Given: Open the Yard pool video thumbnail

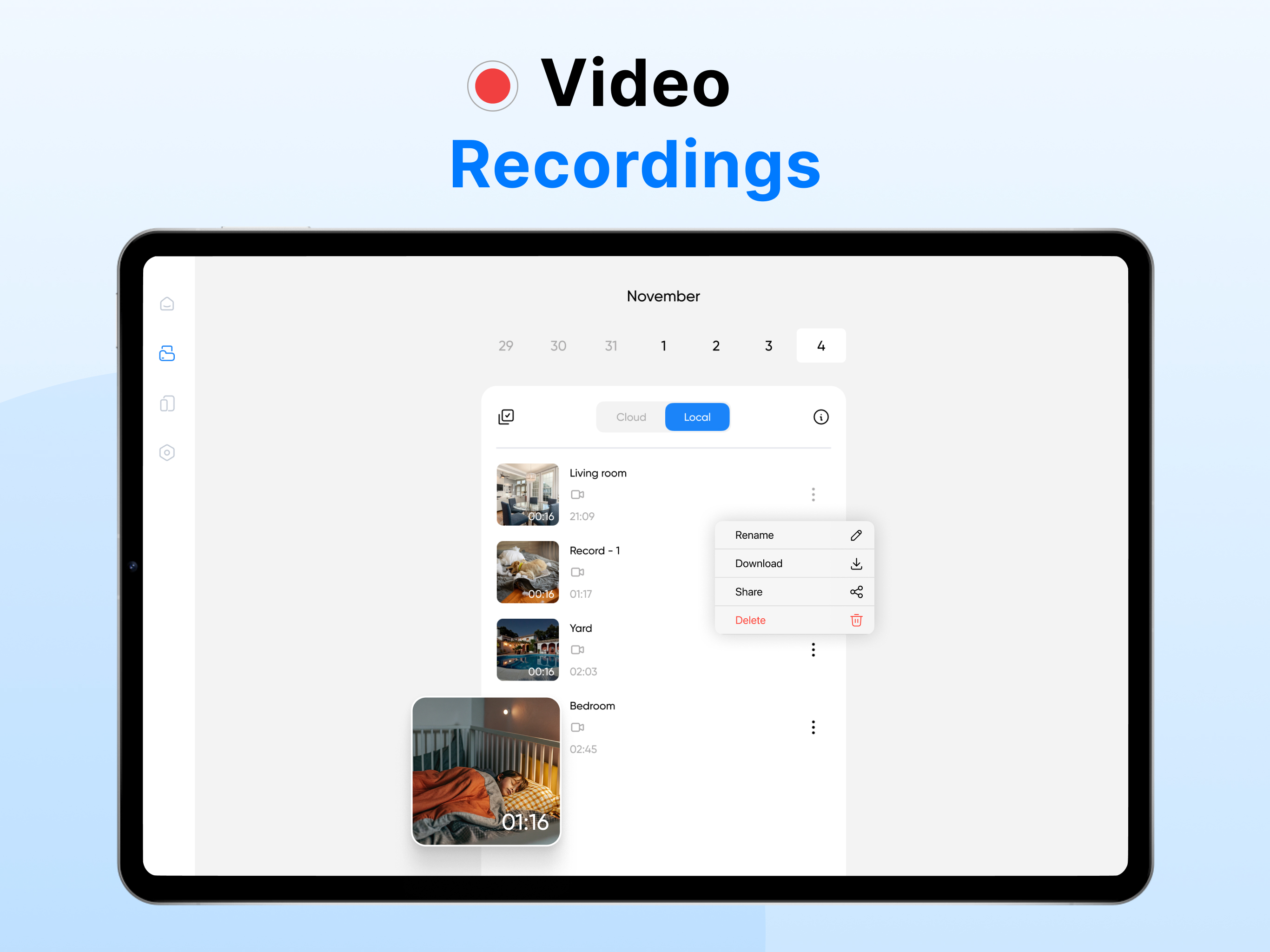Looking at the screenshot, I should [x=528, y=649].
